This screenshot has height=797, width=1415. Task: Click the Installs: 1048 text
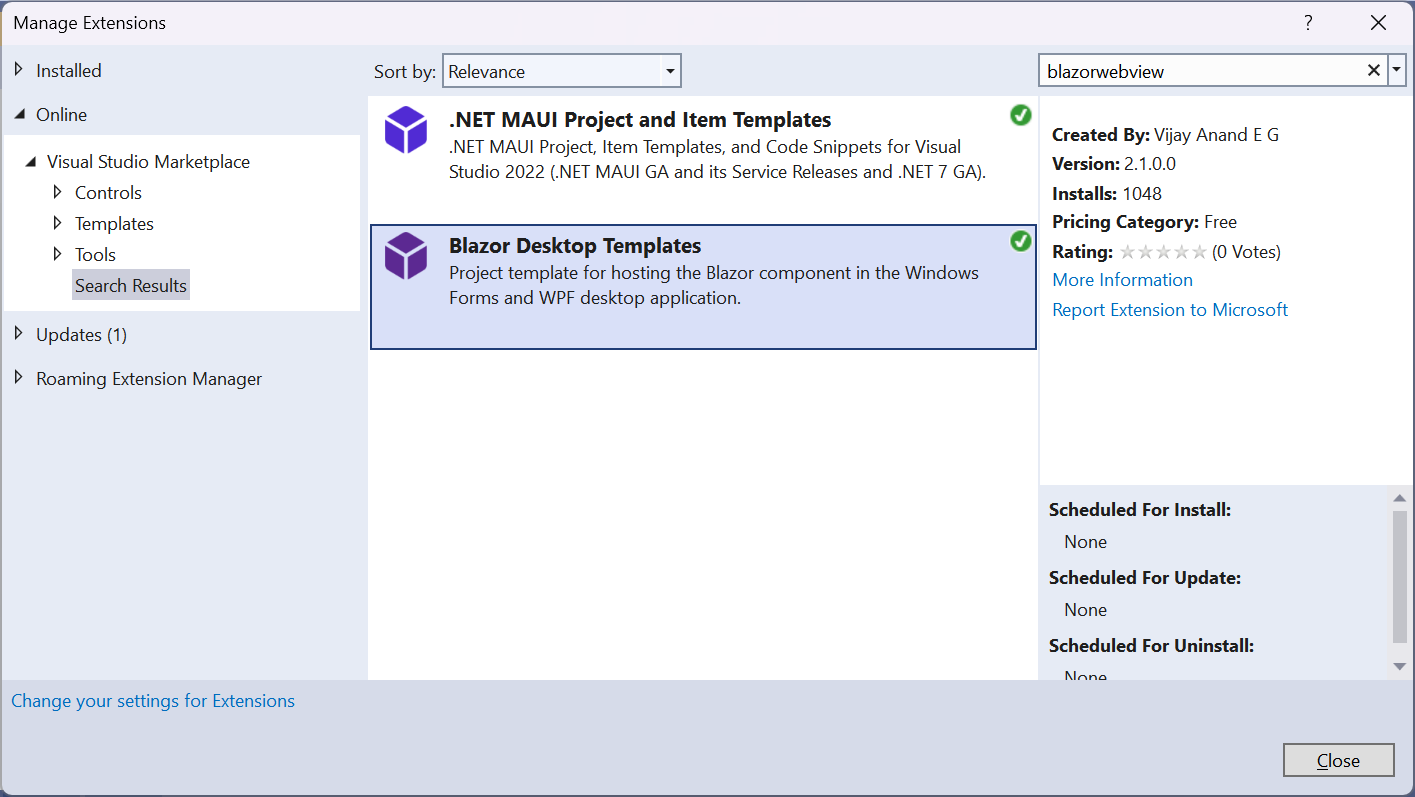1107,193
